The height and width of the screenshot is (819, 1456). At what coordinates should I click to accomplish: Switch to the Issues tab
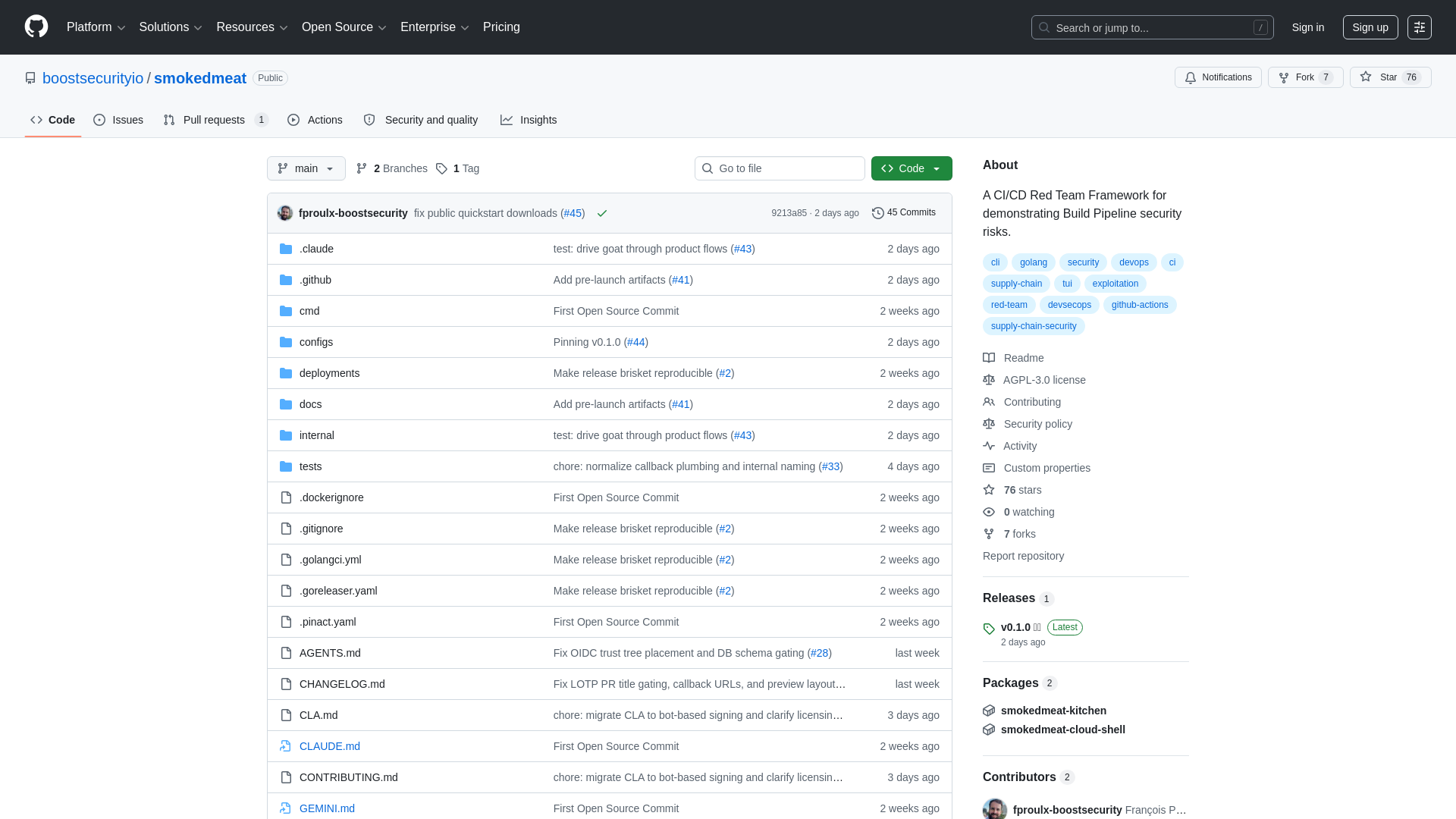coord(118,120)
